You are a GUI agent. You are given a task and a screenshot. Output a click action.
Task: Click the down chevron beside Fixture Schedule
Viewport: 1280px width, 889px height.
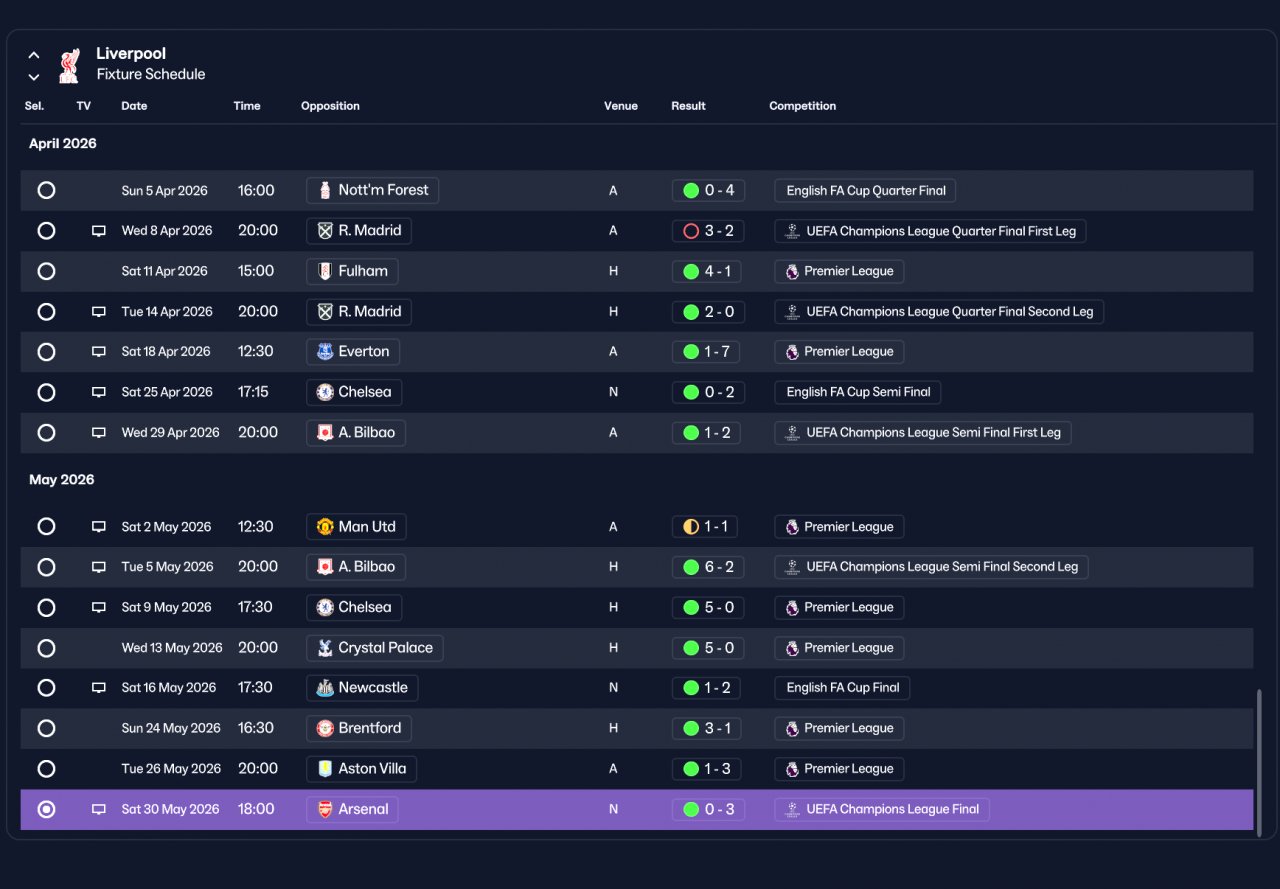click(34, 76)
